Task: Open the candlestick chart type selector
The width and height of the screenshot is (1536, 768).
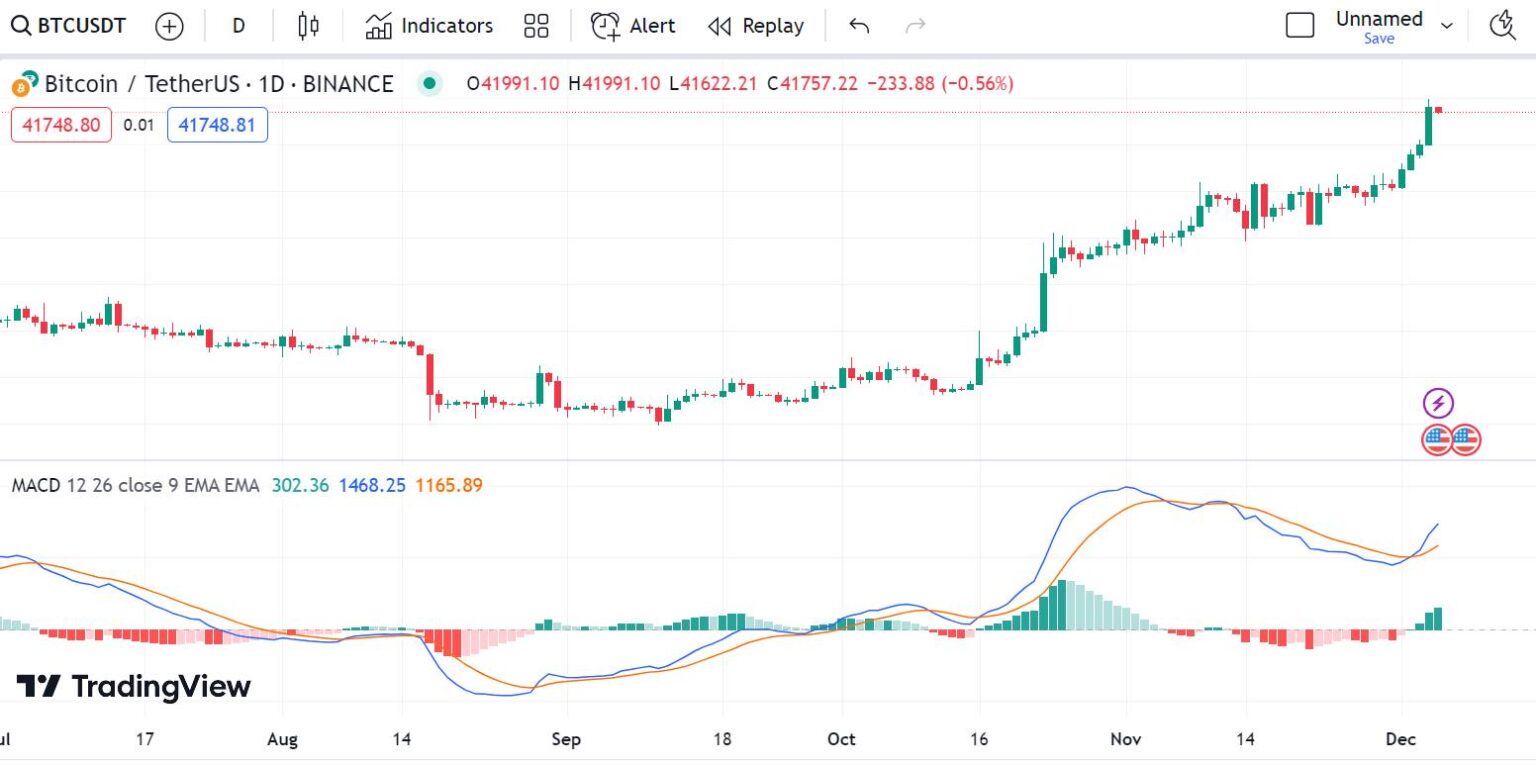Action: click(308, 26)
